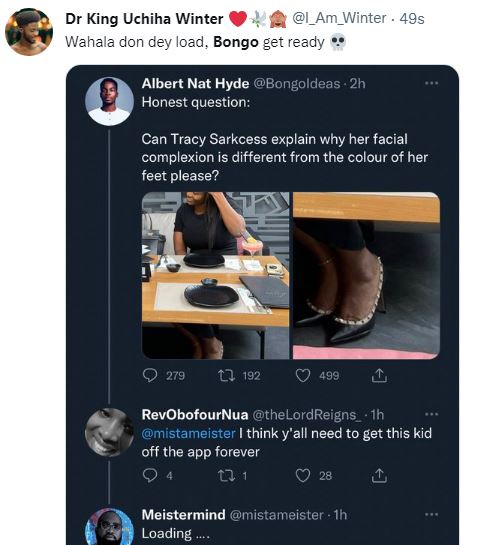
Task: Open more options on Meistermind's tweet
Action: 432,514
